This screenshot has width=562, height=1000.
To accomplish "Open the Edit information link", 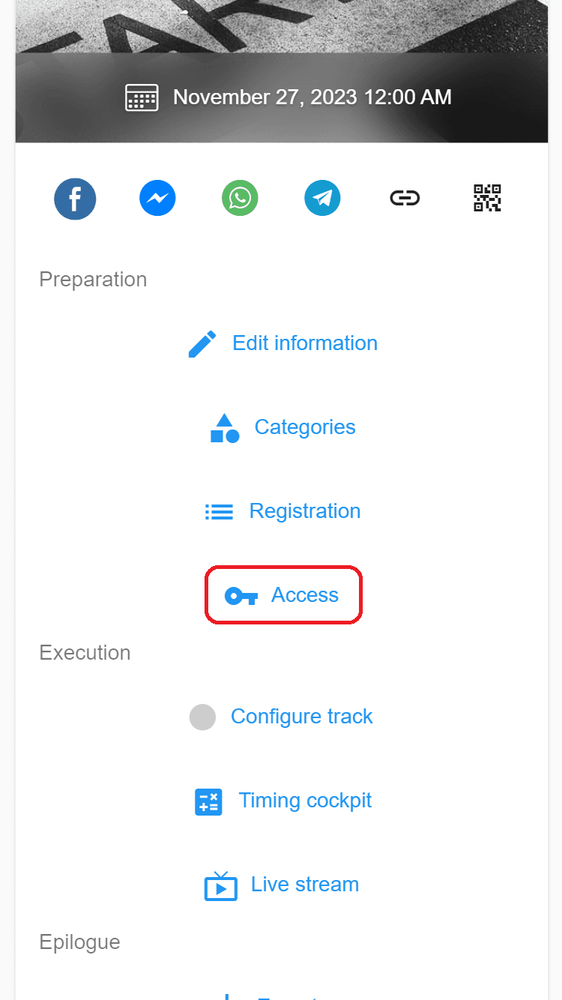I will coord(305,343).
